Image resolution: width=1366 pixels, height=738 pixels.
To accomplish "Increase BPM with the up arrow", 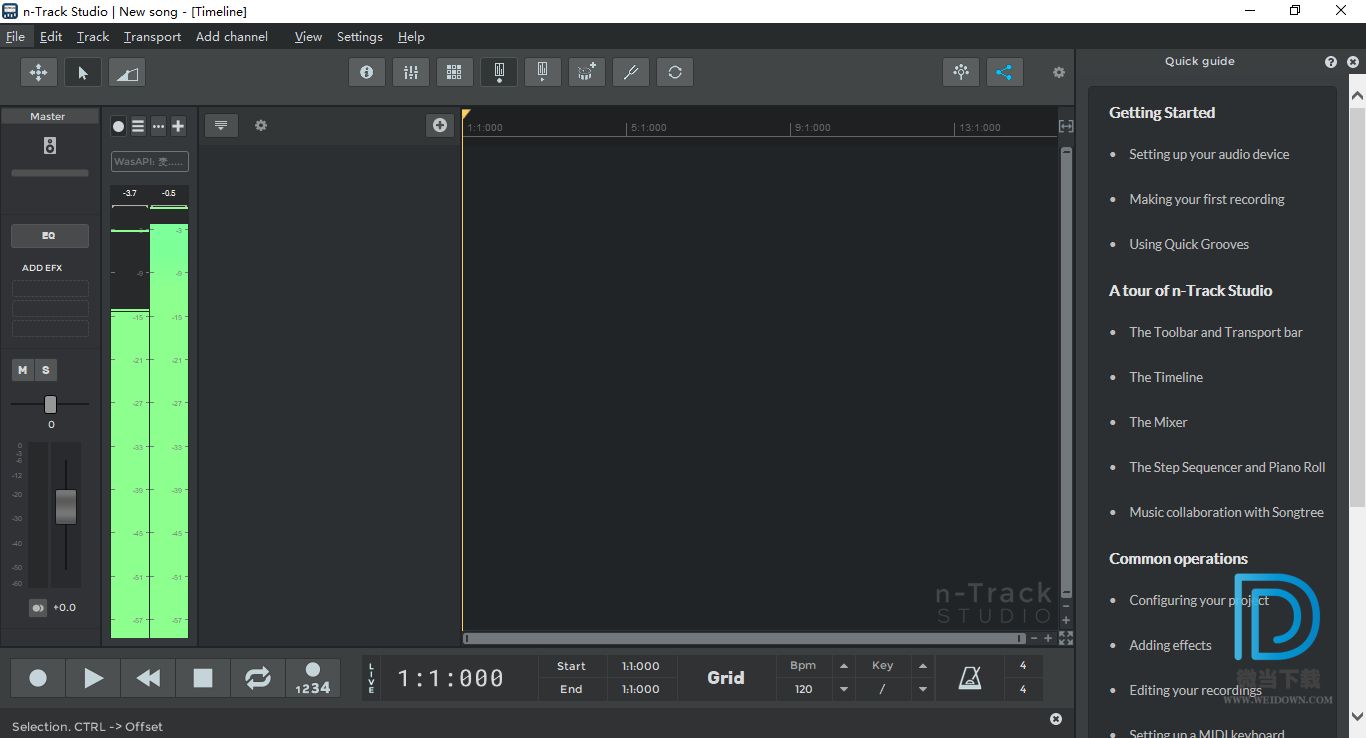I will click(x=844, y=666).
